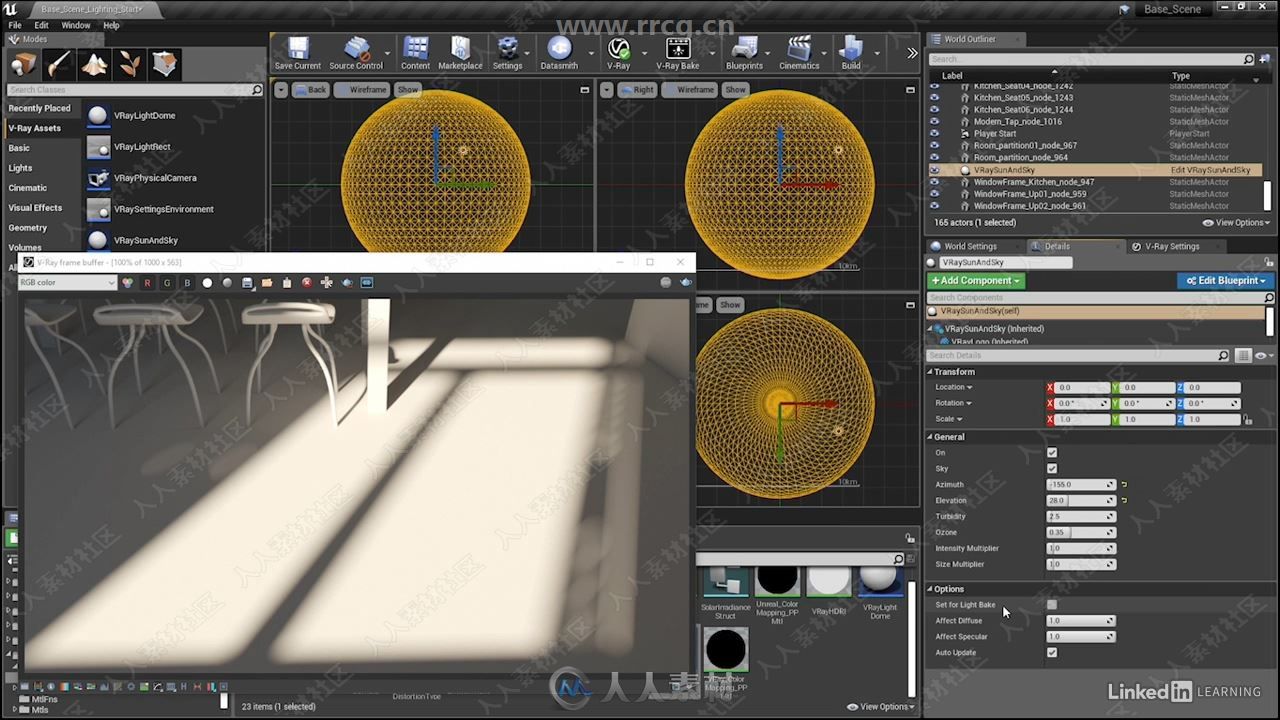Click the red clear image icon in frame buffer
The width and height of the screenshot is (1280, 720).
point(307,283)
